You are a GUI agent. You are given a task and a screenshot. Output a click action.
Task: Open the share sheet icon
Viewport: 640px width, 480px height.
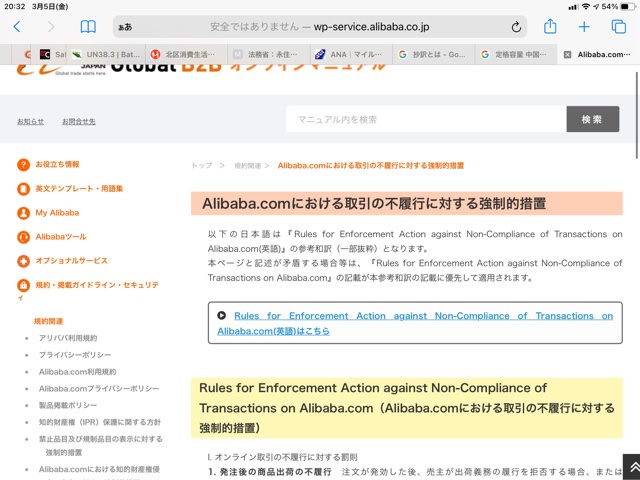[x=550, y=26]
